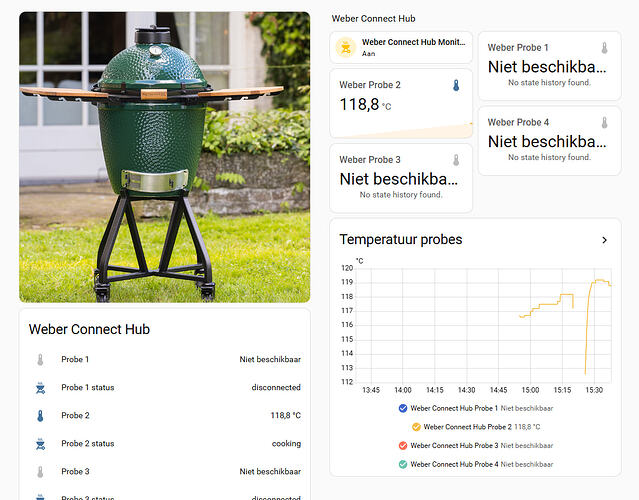Viewport: 639px width, 500px height.
Task: Click the Weber Connect Hub Monitor grill icon
Action: click(346, 48)
